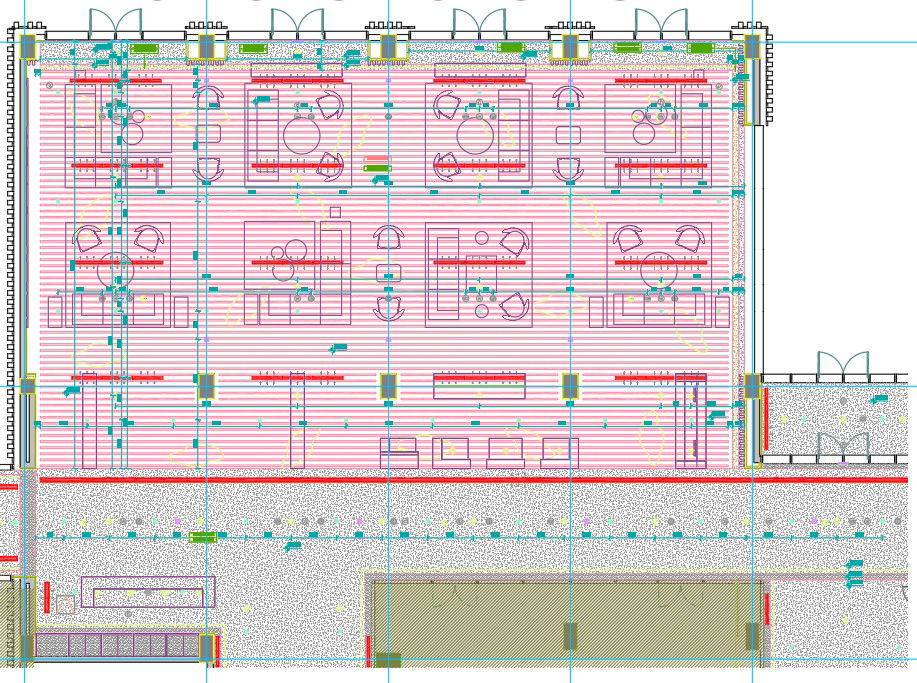Click the red and green tag pair mid-floor
917x683 pixels.
(376, 164)
